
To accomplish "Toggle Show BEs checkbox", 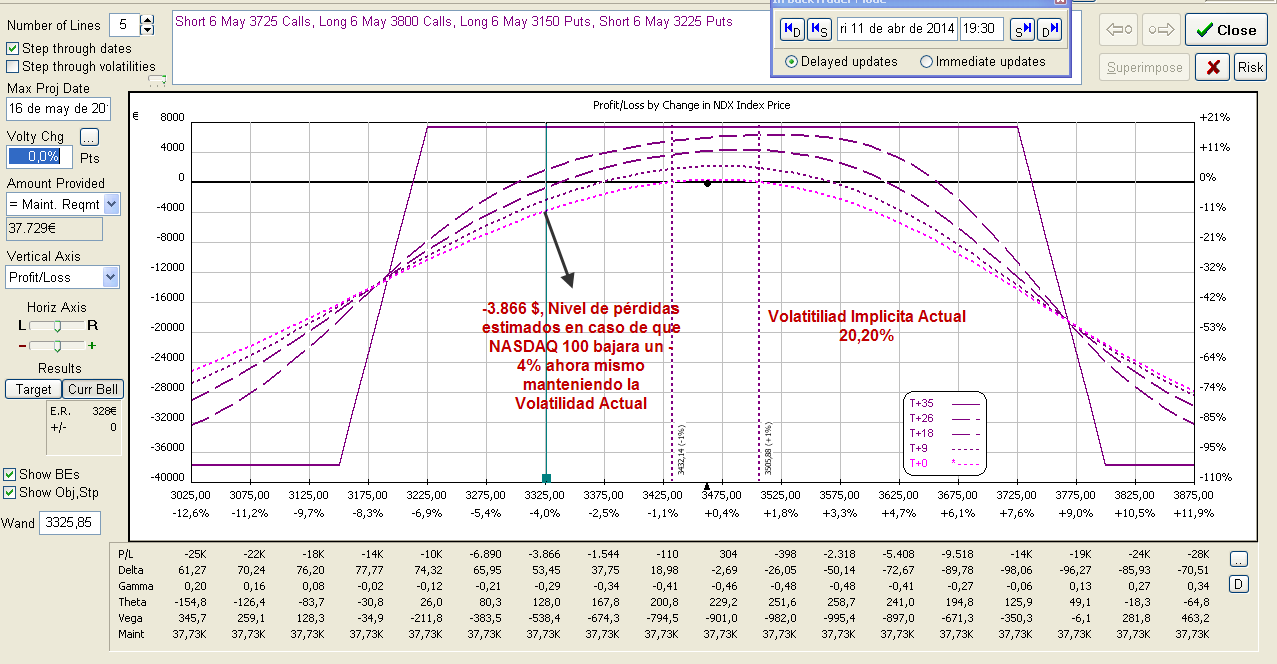I will (10, 474).
